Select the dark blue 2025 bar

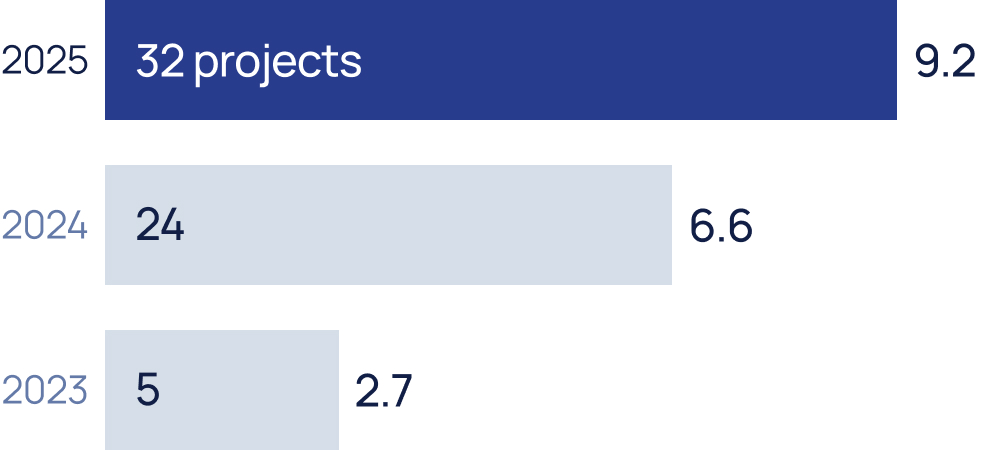click(500, 60)
